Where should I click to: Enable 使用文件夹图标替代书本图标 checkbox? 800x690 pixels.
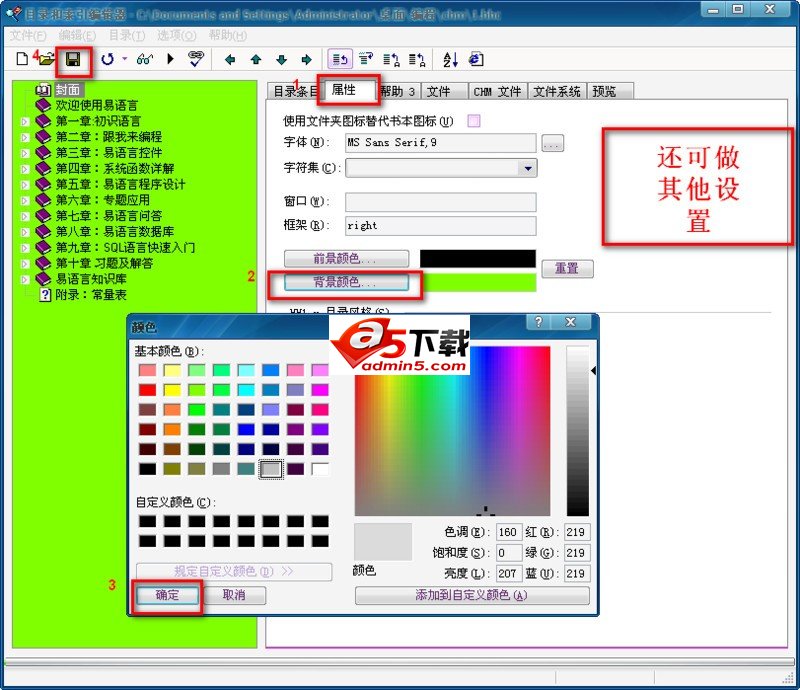[x=471, y=119]
